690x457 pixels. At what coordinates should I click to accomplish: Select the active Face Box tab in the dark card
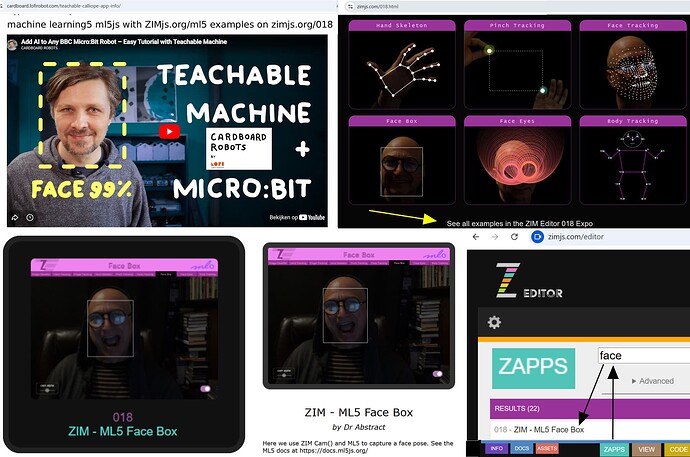point(166,274)
